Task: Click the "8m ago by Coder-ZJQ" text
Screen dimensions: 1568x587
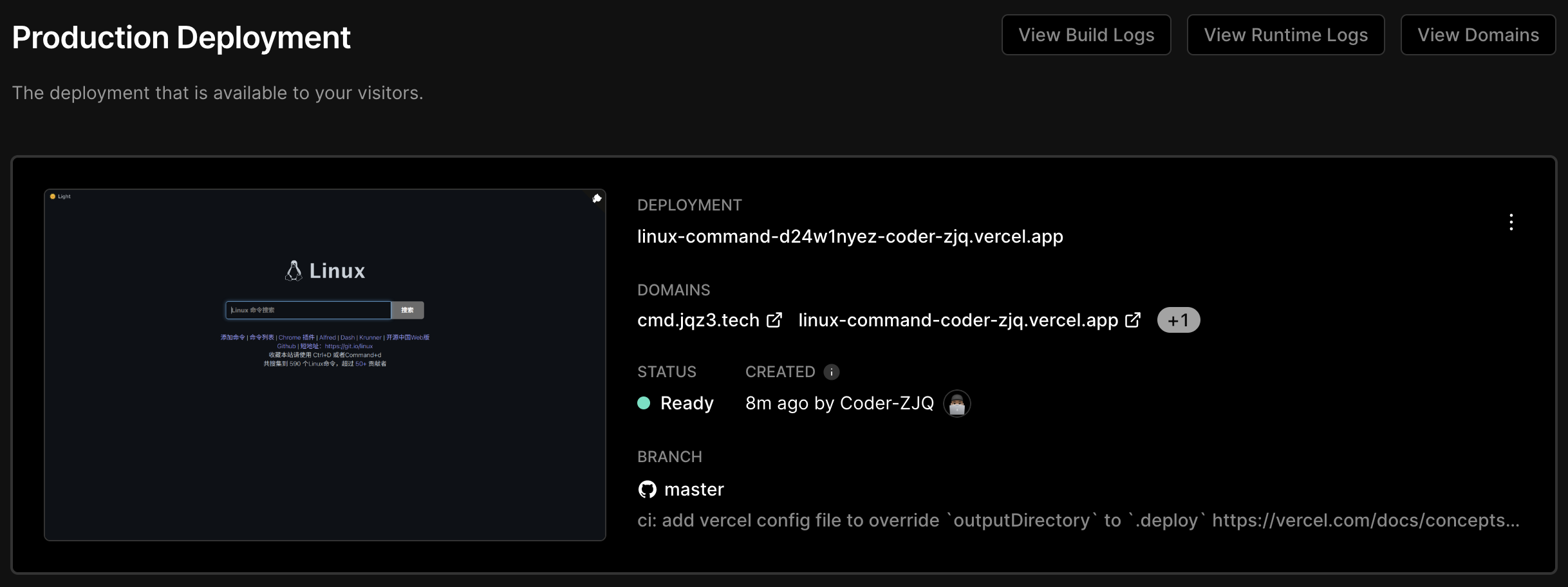Action: click(839, 403)
